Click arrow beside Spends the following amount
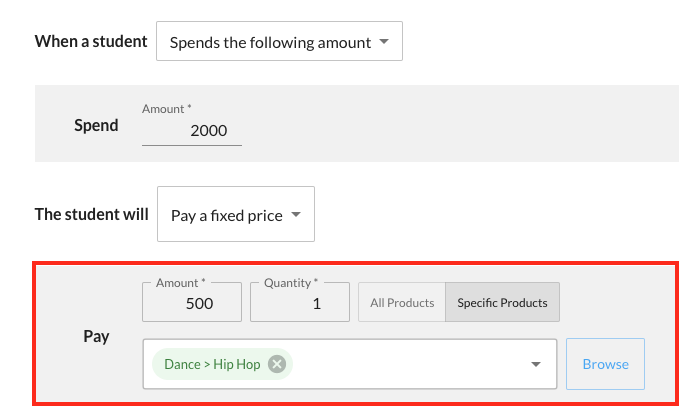Screen dimensions: 691x419 coord(386,43)
